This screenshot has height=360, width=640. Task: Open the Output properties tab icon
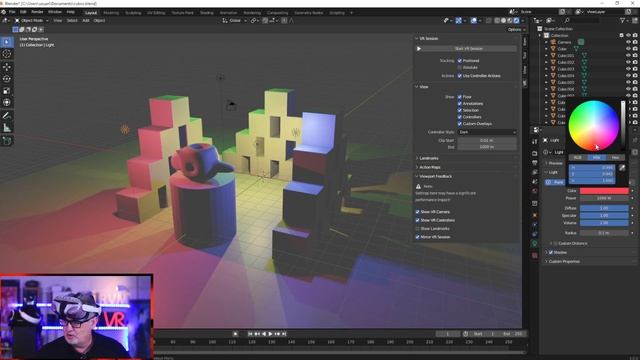tap(535, 163)
